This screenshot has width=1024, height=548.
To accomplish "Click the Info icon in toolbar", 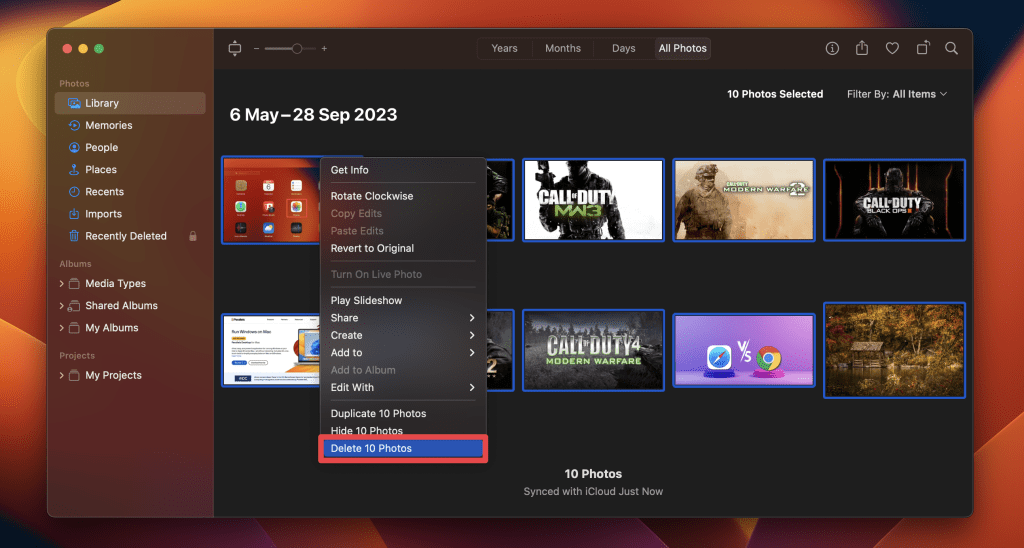I will point(832,48).
